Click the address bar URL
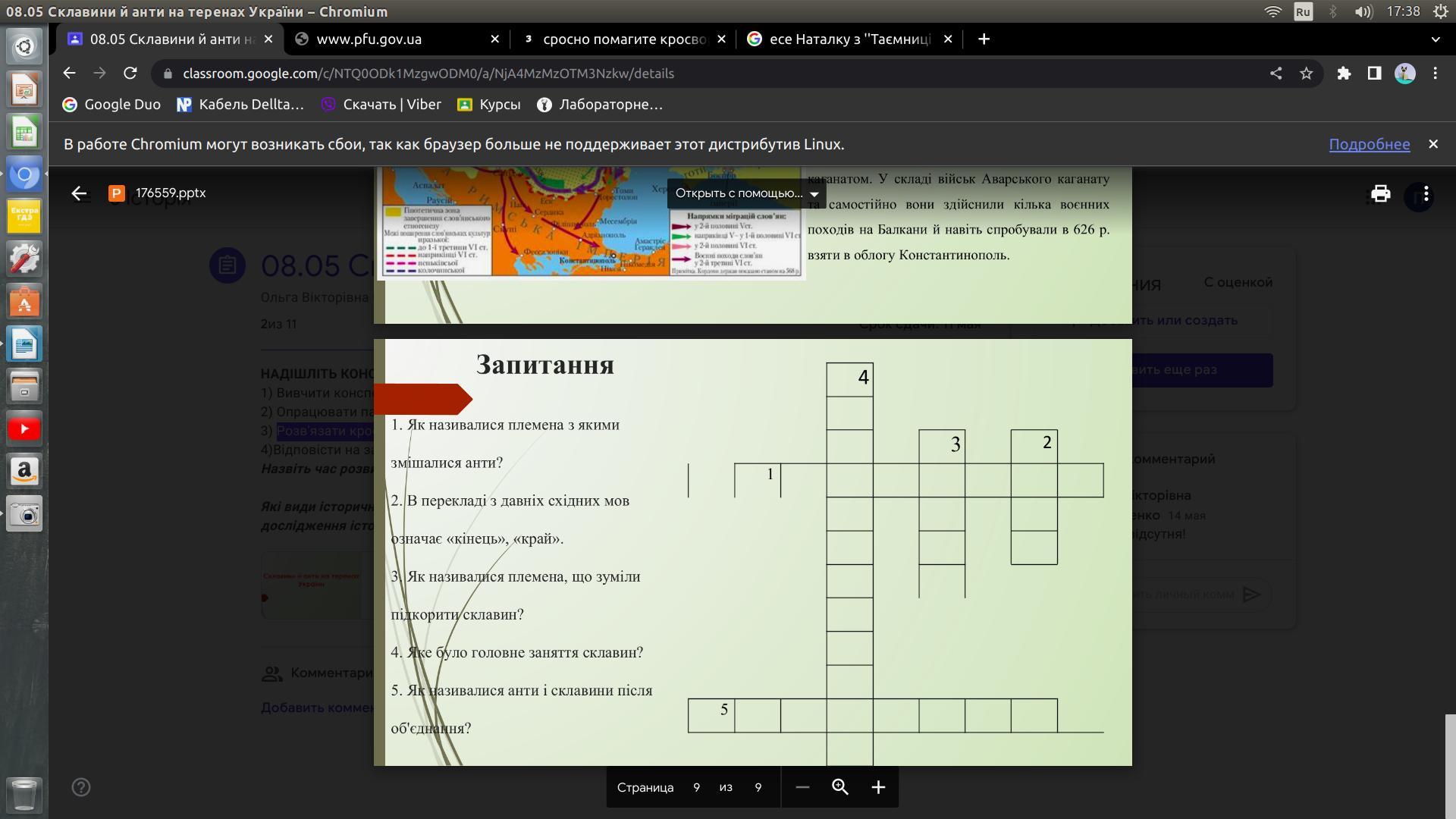 [x=428, y=74]
